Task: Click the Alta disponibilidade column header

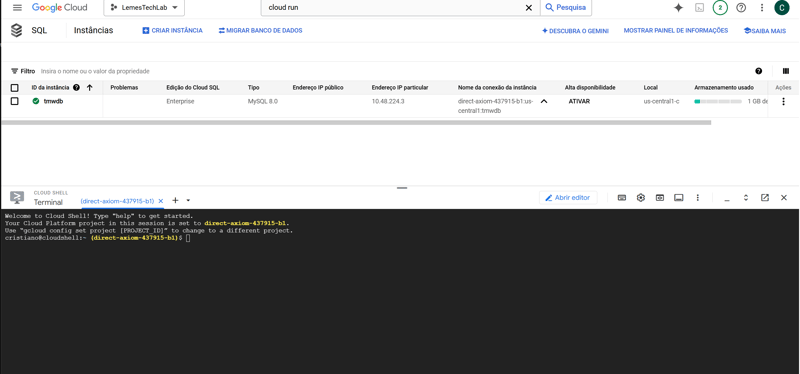Action: point(590,88)
